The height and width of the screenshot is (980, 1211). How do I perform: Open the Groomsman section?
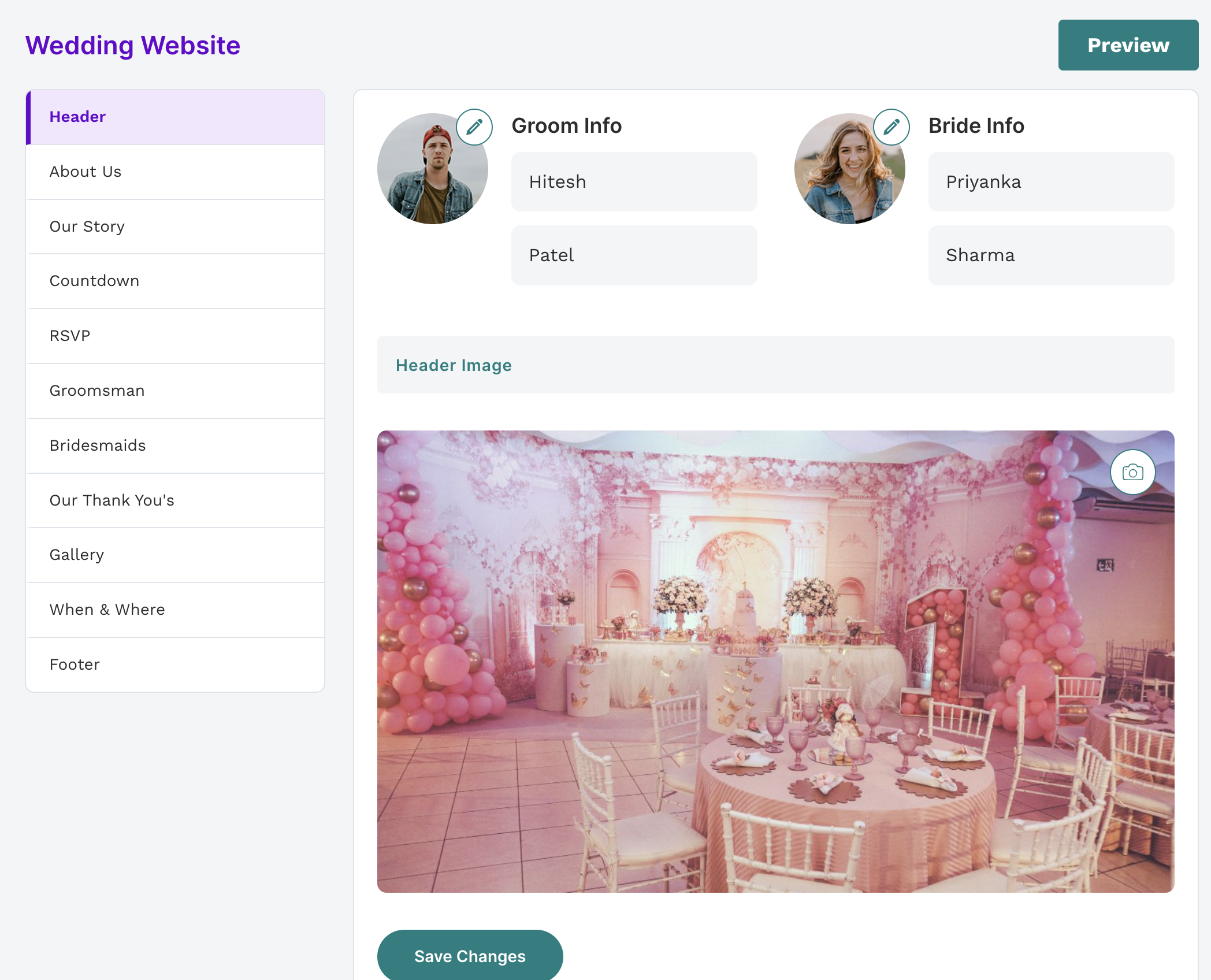pos(175,391)
